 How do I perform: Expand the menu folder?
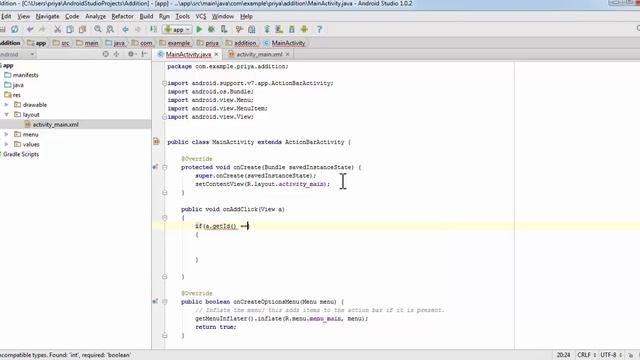click(7, 134)
